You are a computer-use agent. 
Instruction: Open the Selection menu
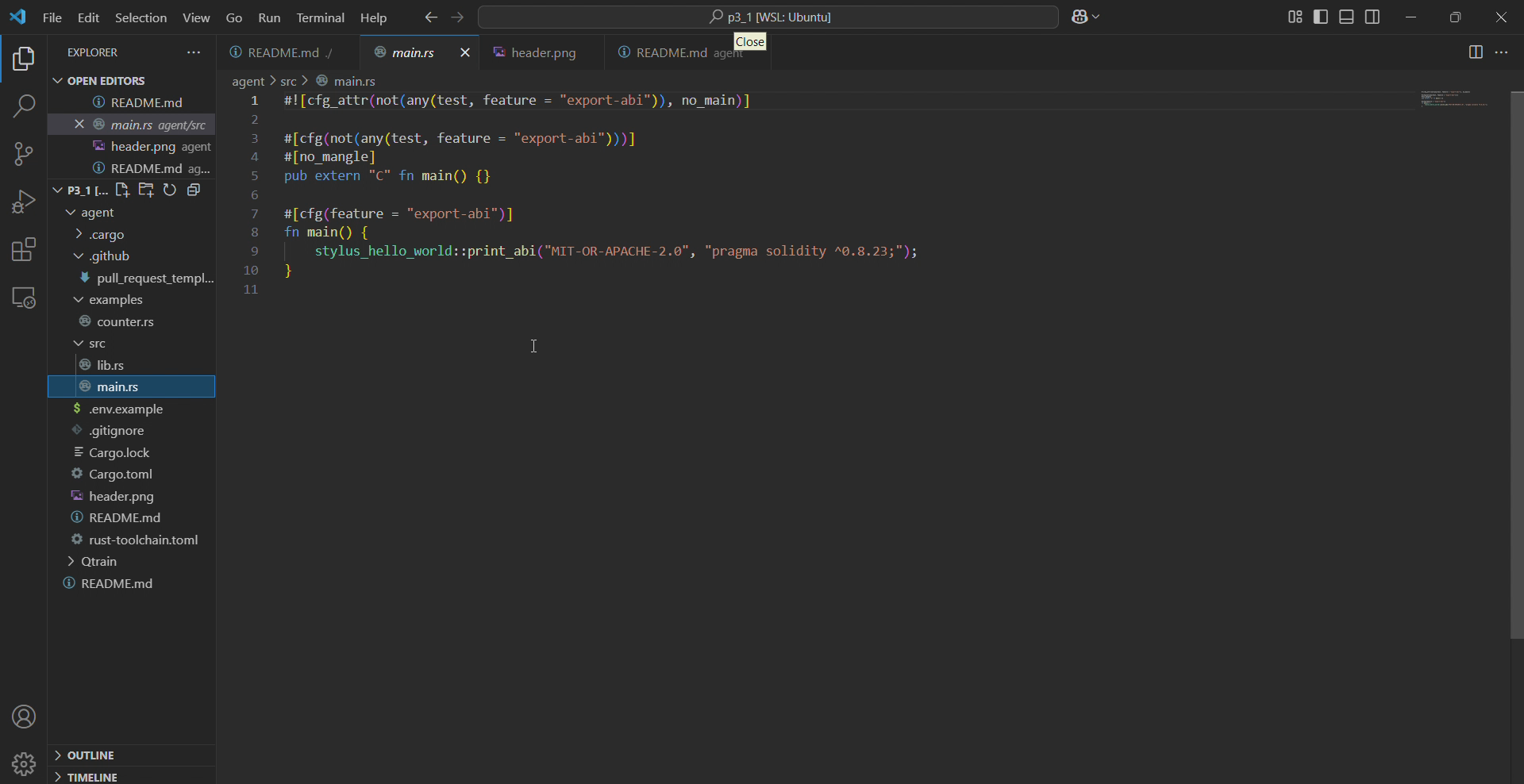140,17
